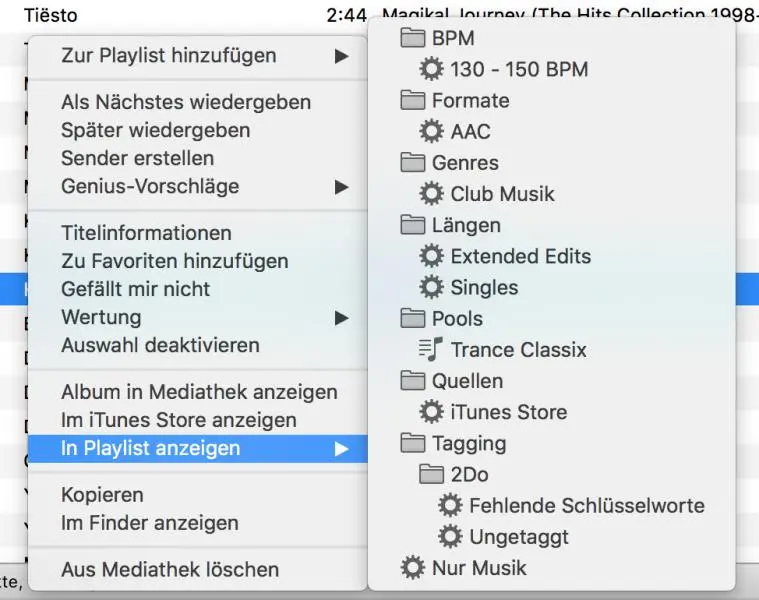759x600 pixels.
Task: Choose Zu Favoriten hinzufügen
Action: tap(174, 261)
